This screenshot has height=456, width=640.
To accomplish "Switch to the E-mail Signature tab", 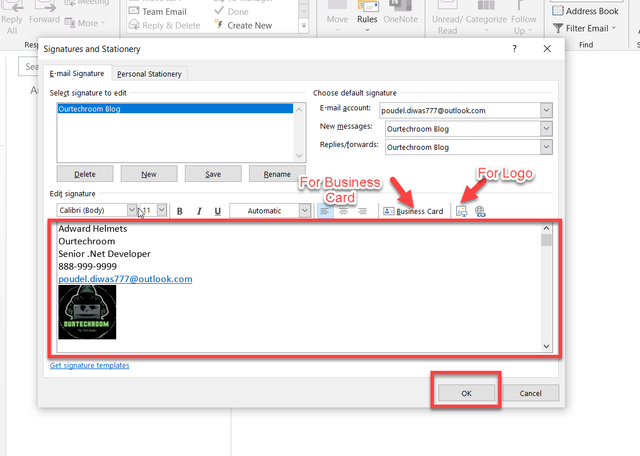I will [x=77, y=73].
